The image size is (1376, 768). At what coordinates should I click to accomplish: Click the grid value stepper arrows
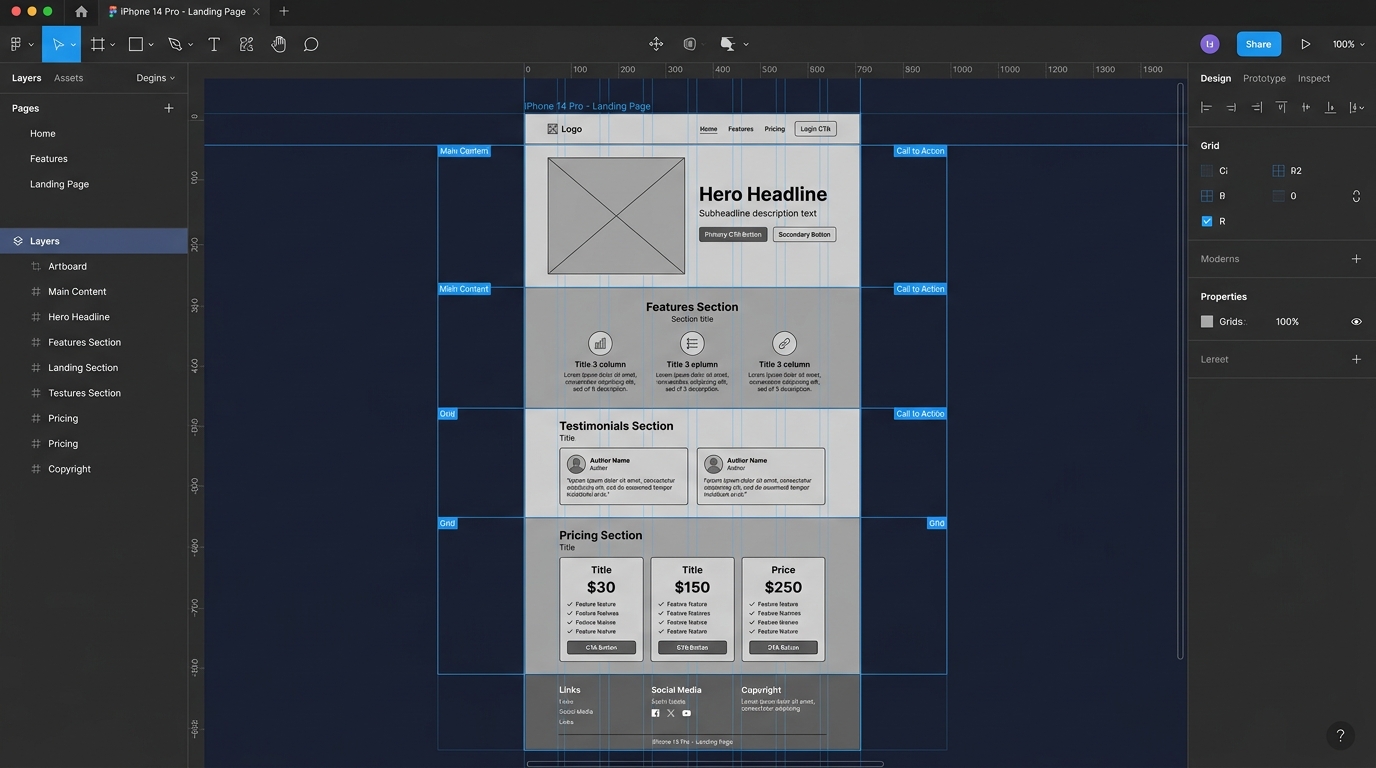pyautogui.click(x=1356, y=196)
